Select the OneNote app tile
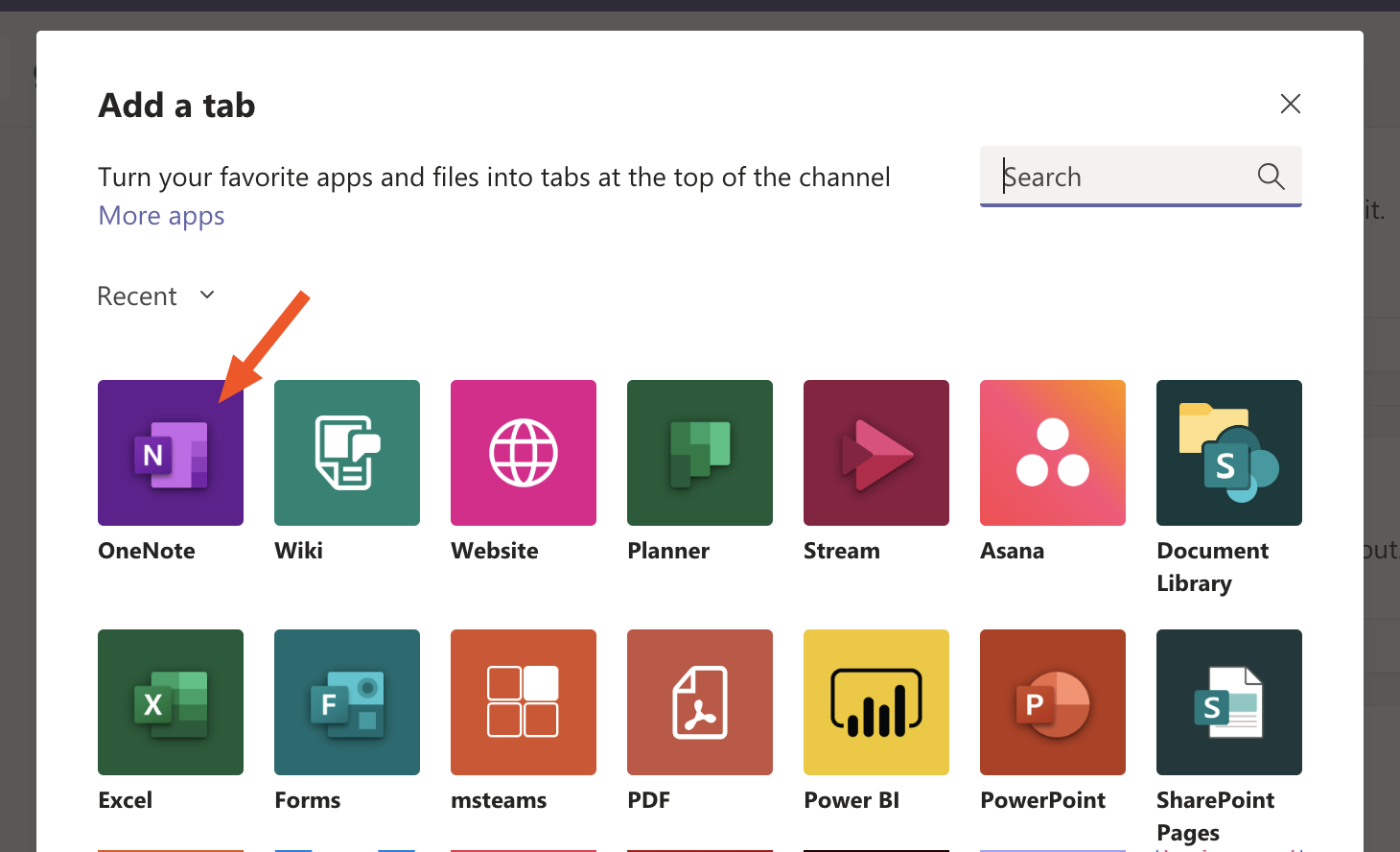1400x852 pixels. click(171, 453)
